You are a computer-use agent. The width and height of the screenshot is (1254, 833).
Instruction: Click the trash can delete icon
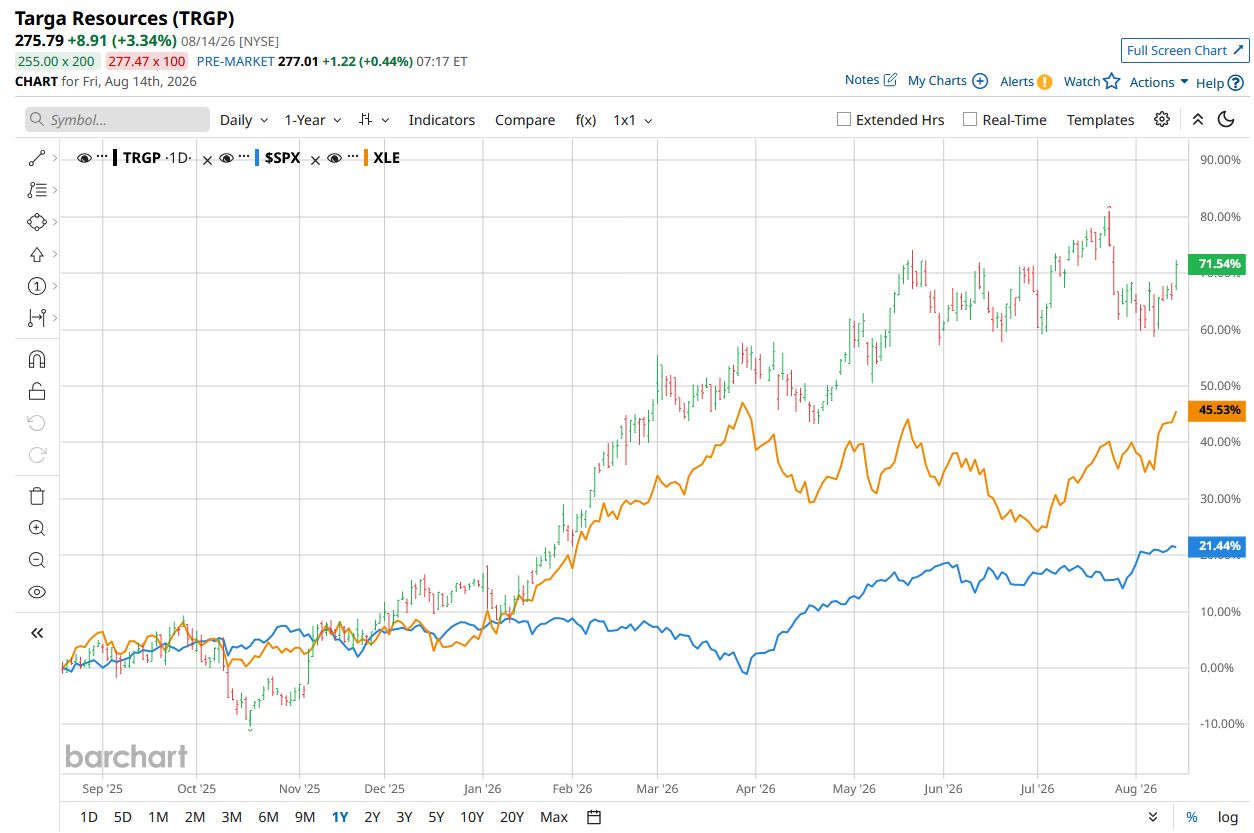(37, 496)
